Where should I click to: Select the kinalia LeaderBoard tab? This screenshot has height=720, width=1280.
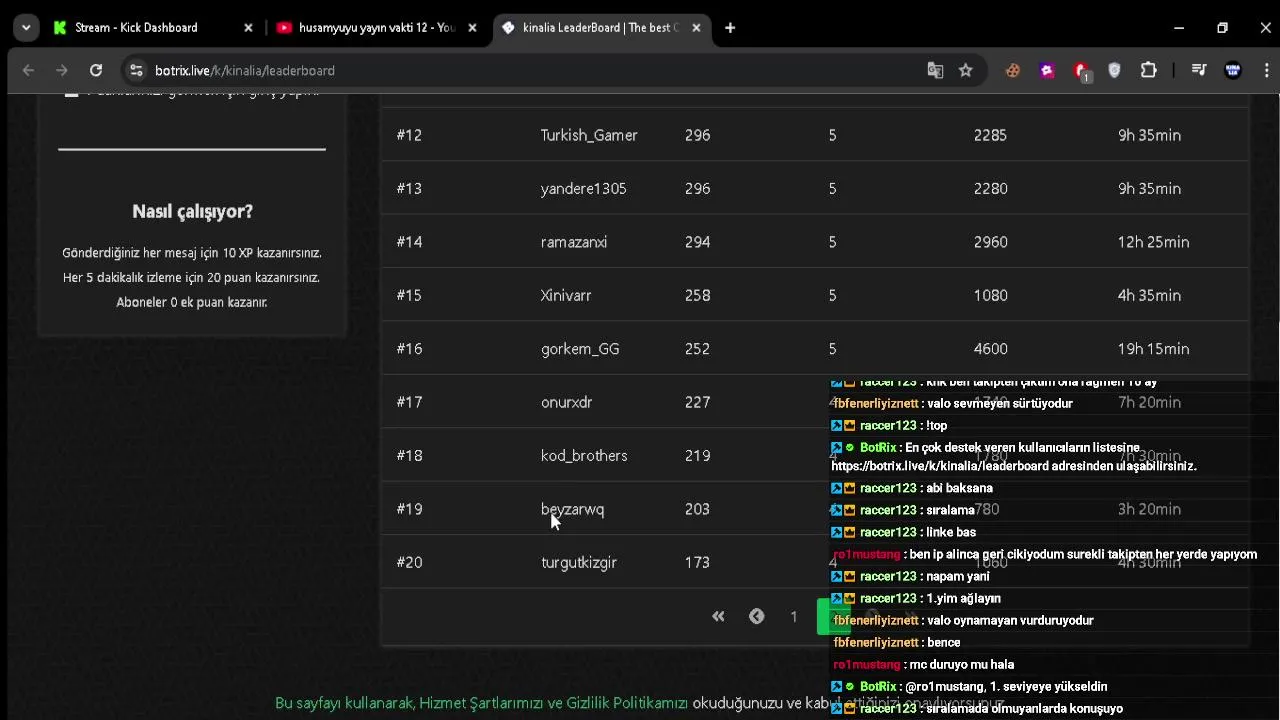click(x=601, y=28)
